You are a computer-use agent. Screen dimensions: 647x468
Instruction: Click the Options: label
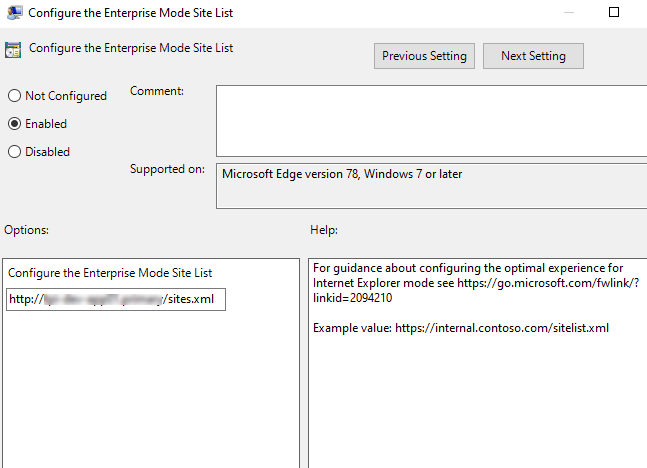tap(26, 230)
